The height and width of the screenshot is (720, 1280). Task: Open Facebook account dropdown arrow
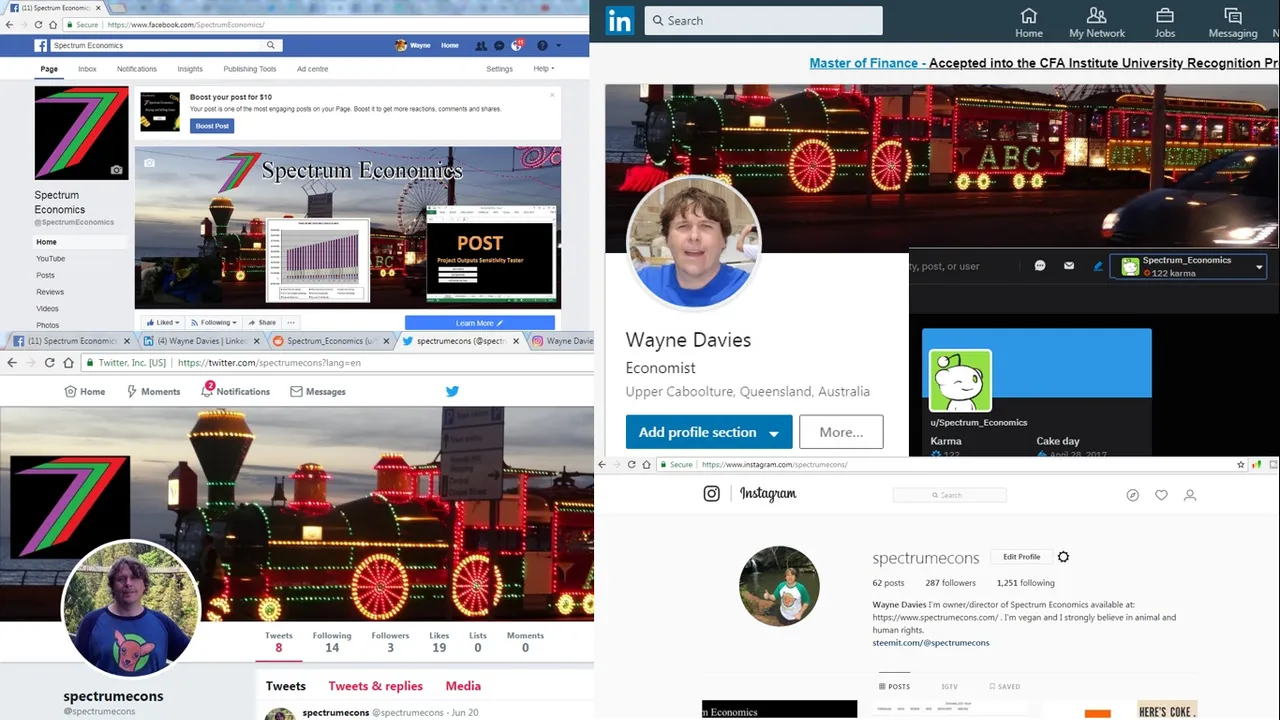(559, 45)
